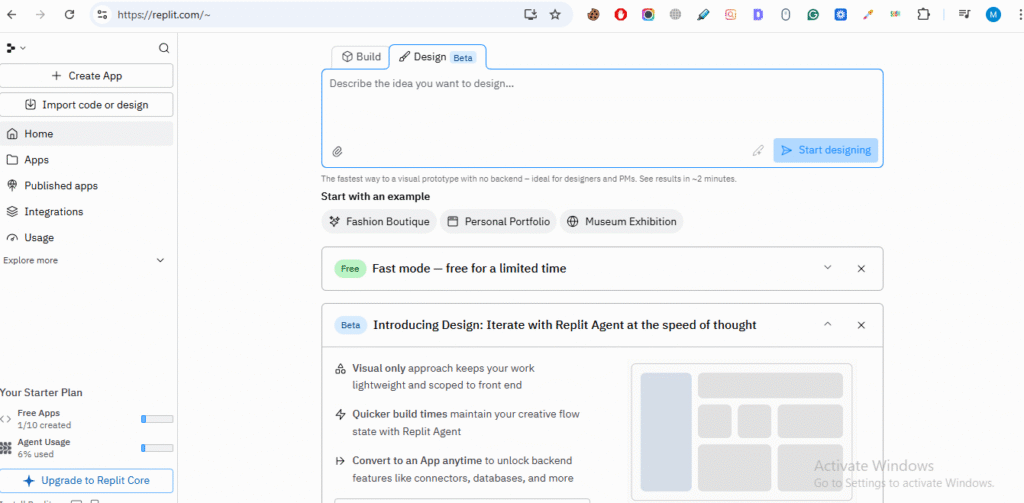Expand the Explore more section

160,260
